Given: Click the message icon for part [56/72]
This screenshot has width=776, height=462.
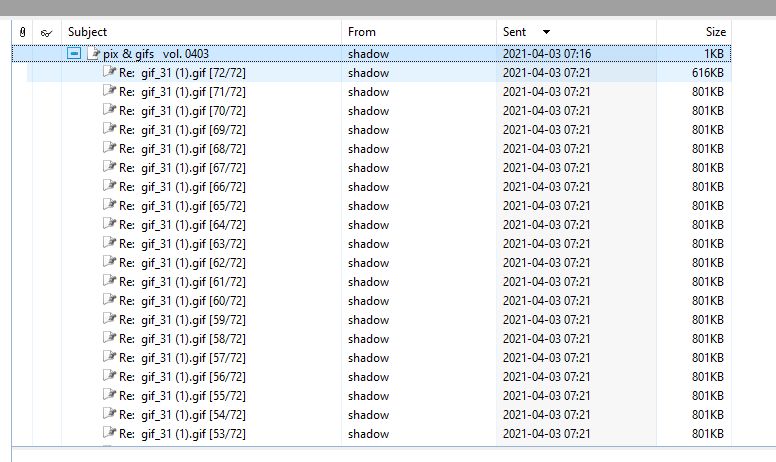Looking at the screenshot, I should pyautogui.click(x=109, y=376).
